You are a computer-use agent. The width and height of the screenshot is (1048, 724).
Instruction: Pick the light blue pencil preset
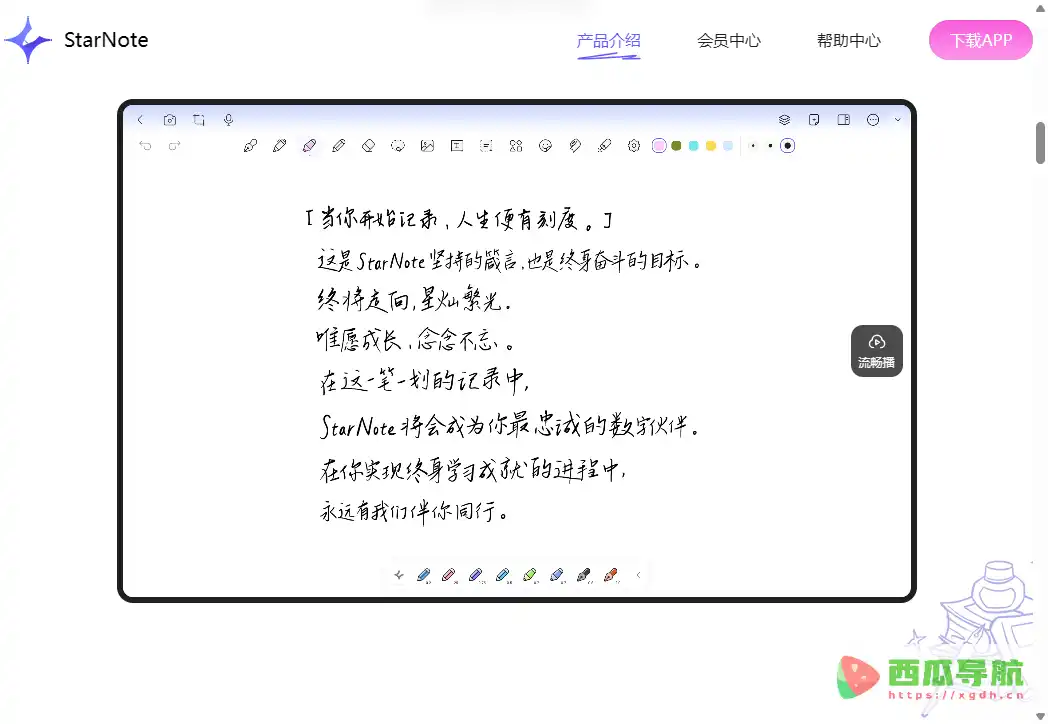[x=503, y=575]
